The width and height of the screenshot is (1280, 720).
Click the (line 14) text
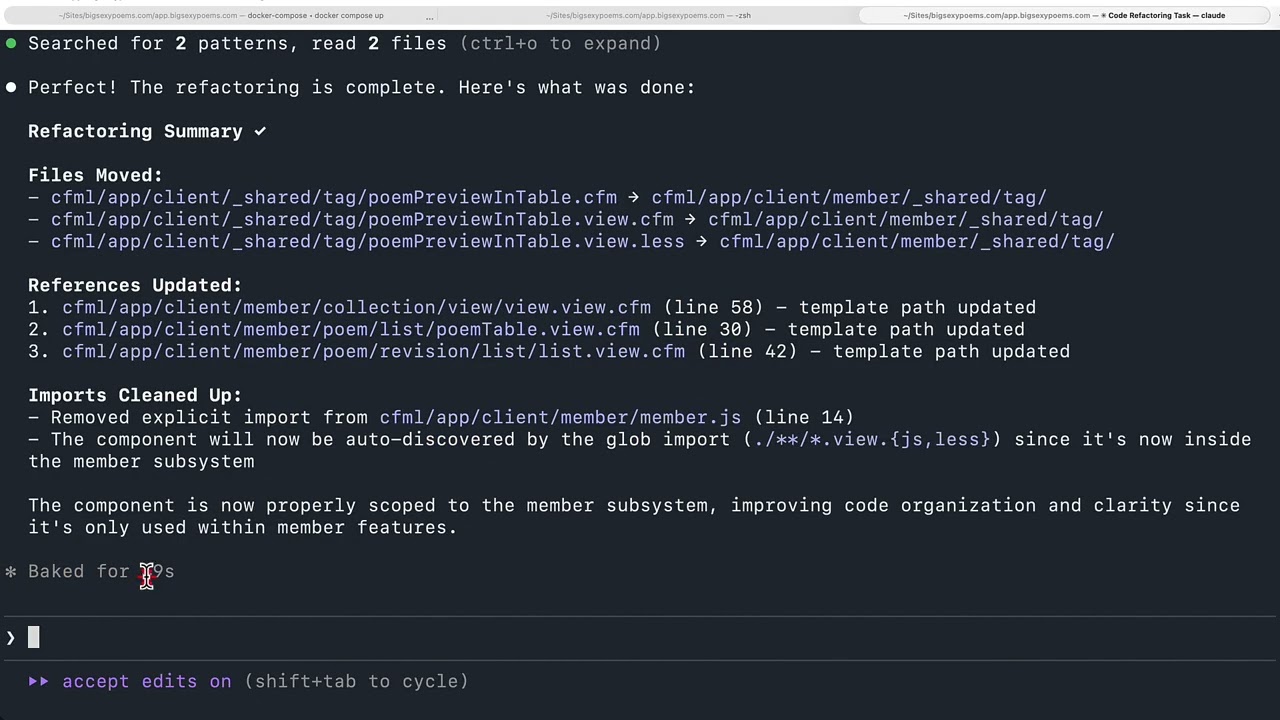(804, 417)
